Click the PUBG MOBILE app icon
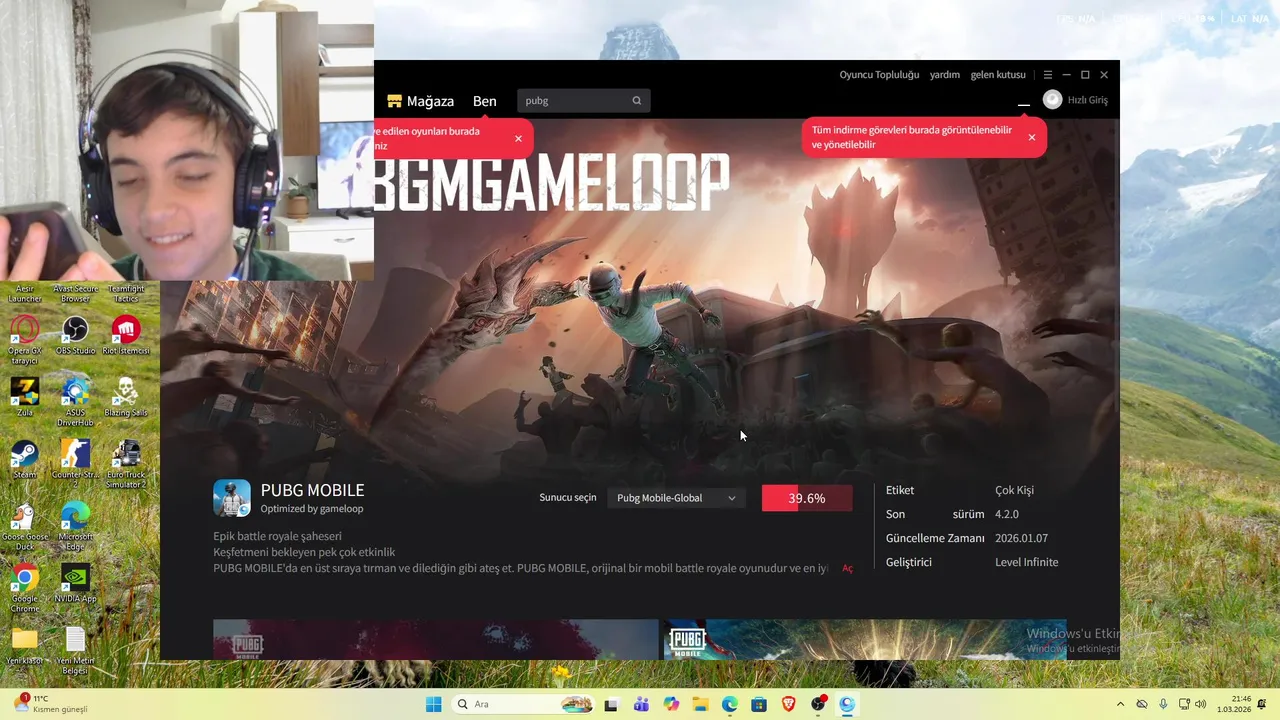 point(232,498)
